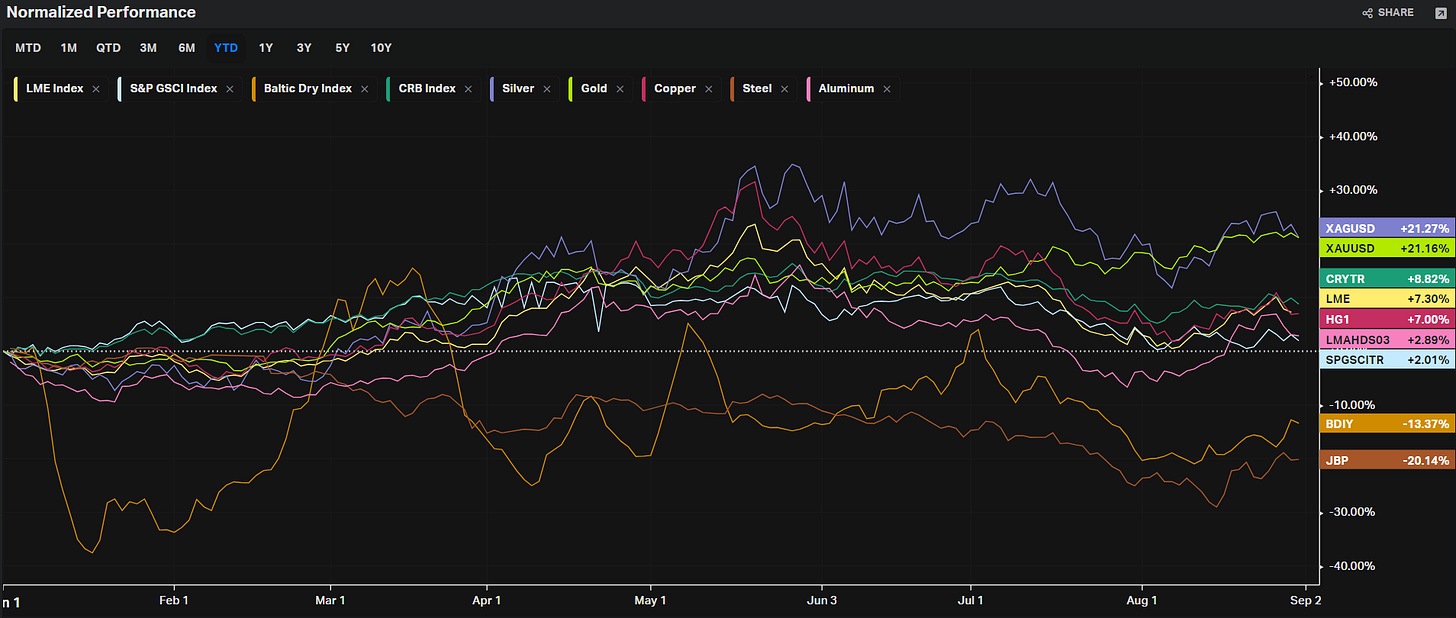The width and height of the screenshot is (1456, 618).
Task: Click the XAGUSD +21.27% value tag
Action: click(1386, 229)
